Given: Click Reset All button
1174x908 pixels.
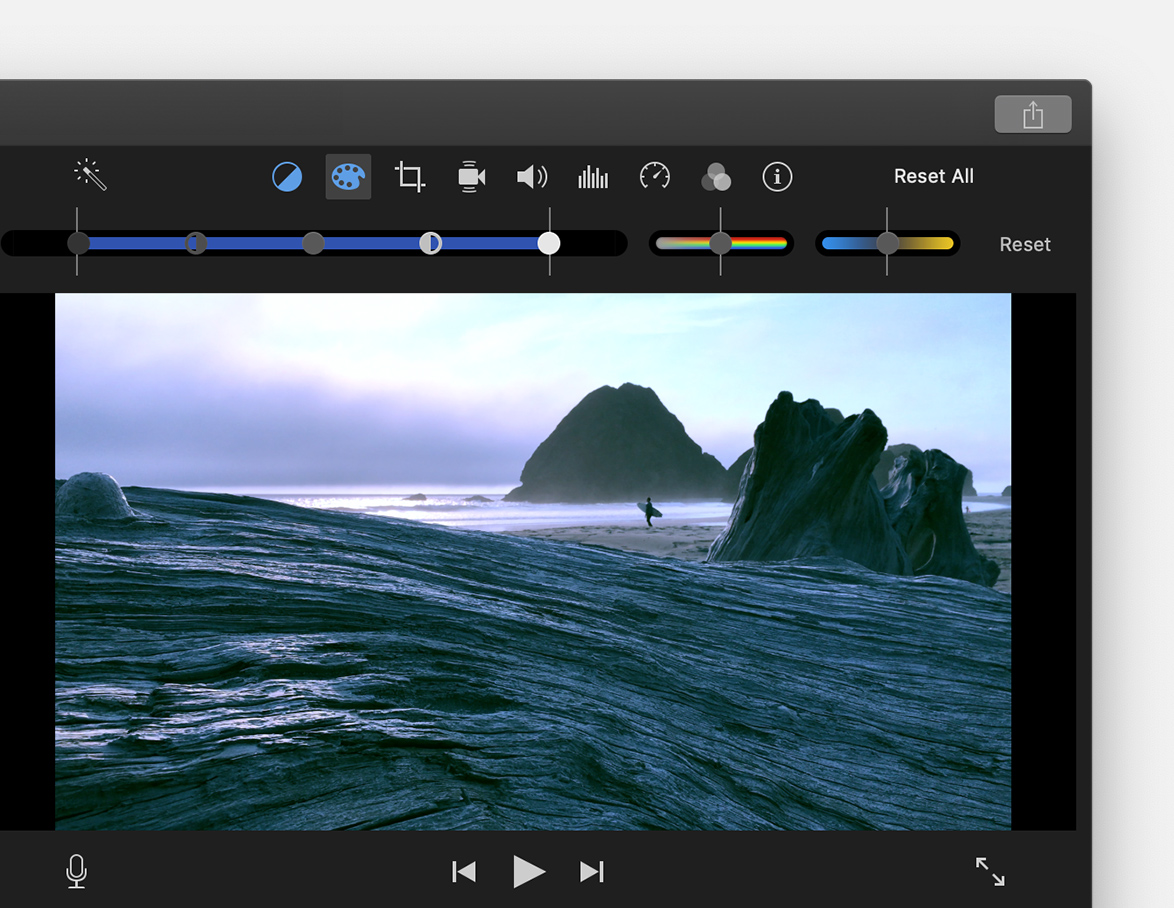Looking at the screenshot, I should click(x=934, y=176).
